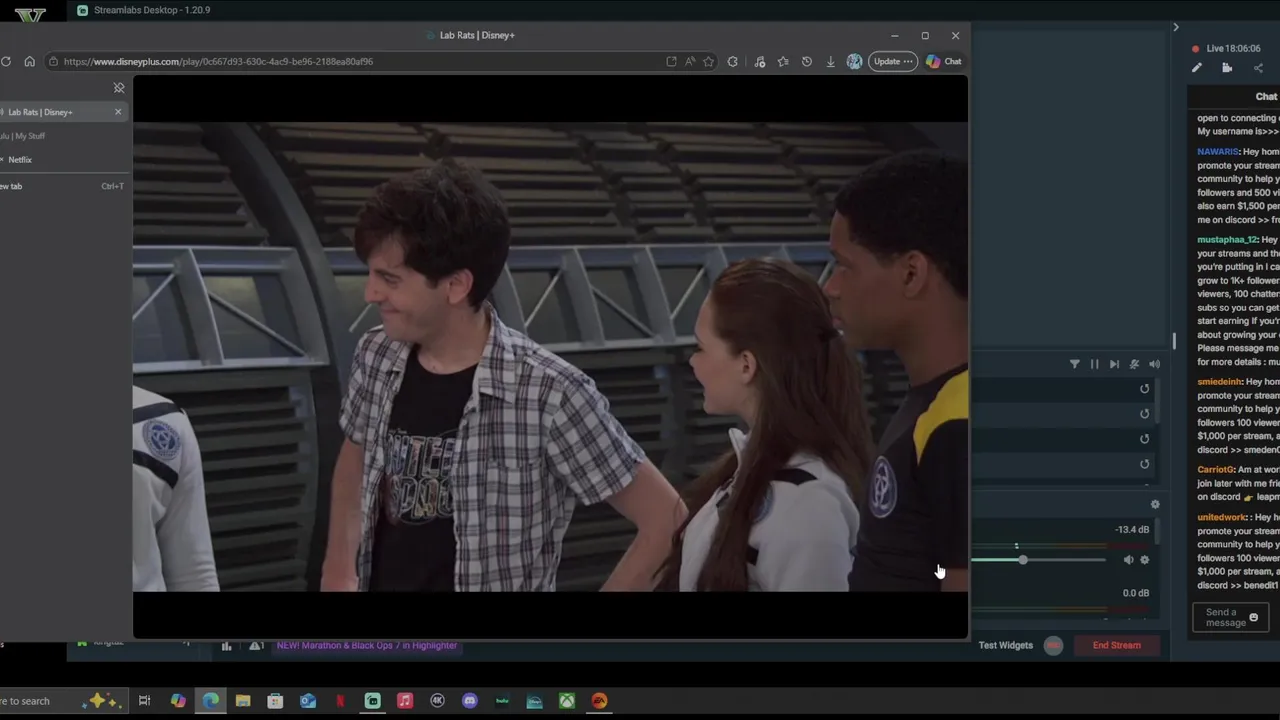This screenshot has height=720, width=1280.
Task: Open NAWARIS username in chat
Action: [x=1217, y=152]
